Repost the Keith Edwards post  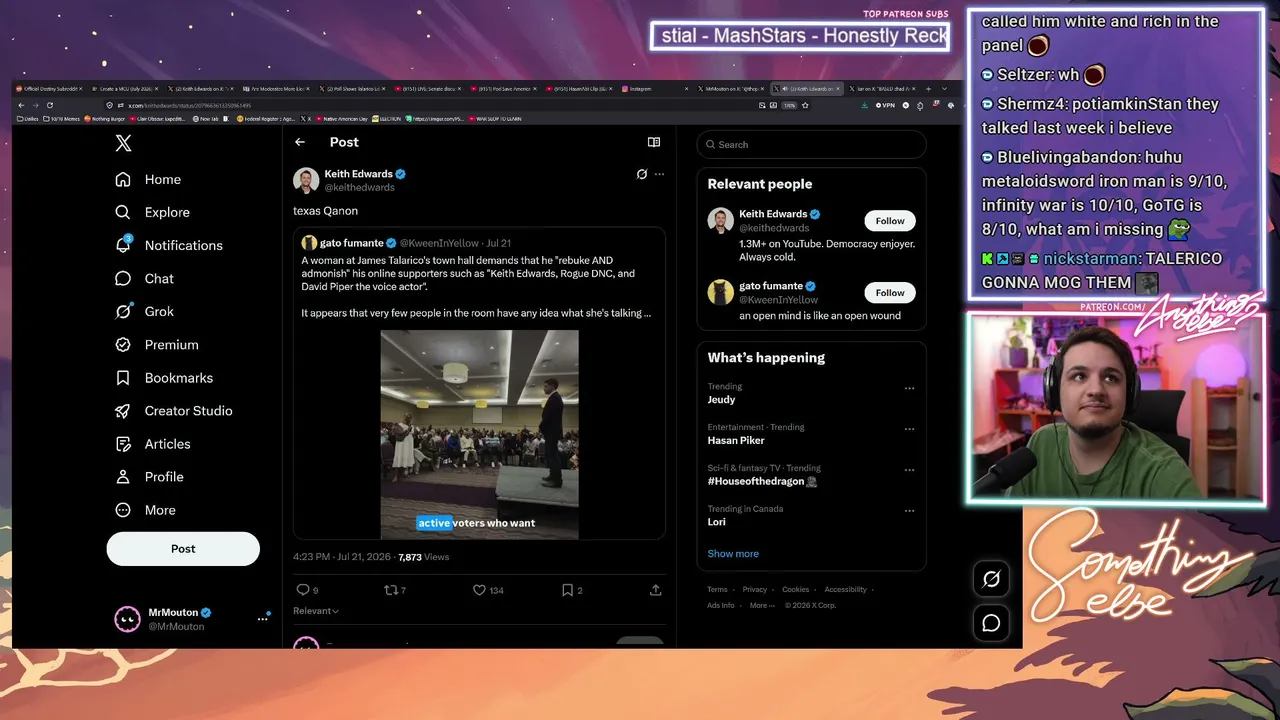point(391,590)
